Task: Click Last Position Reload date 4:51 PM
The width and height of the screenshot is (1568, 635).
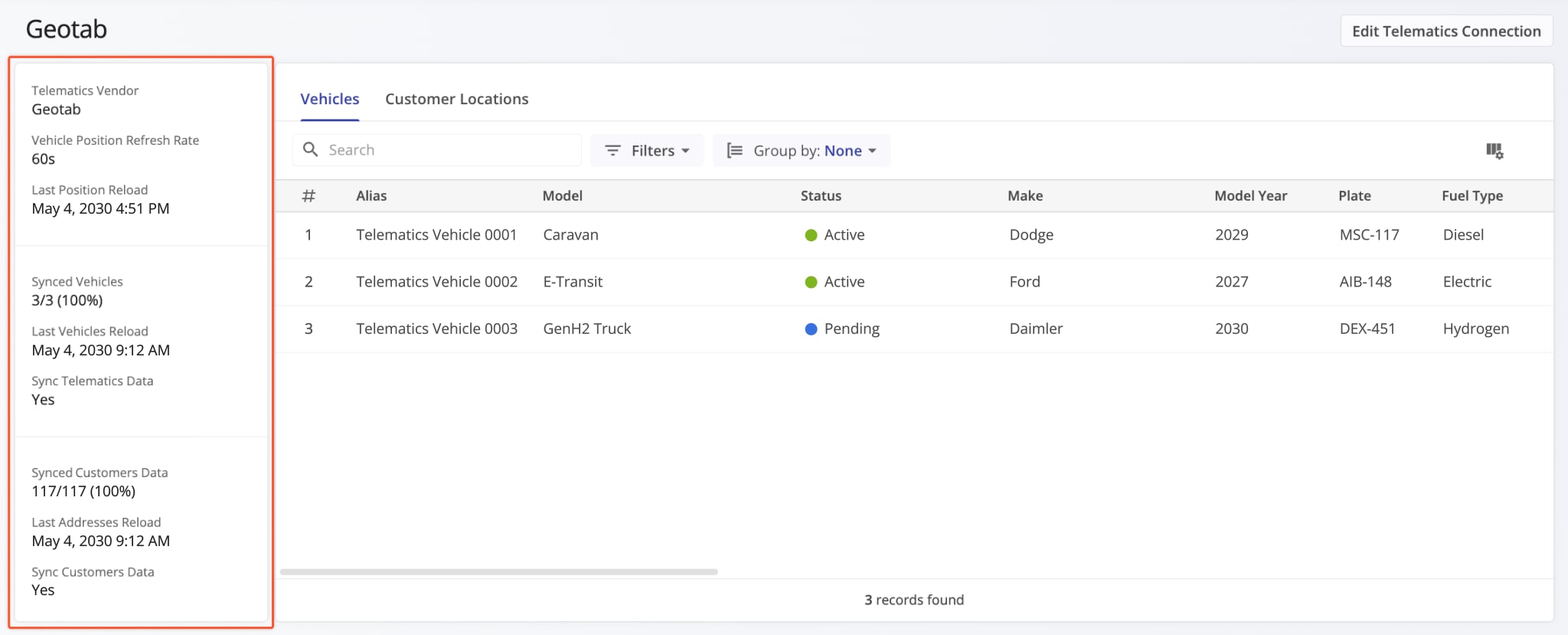Action: point(100,208)
